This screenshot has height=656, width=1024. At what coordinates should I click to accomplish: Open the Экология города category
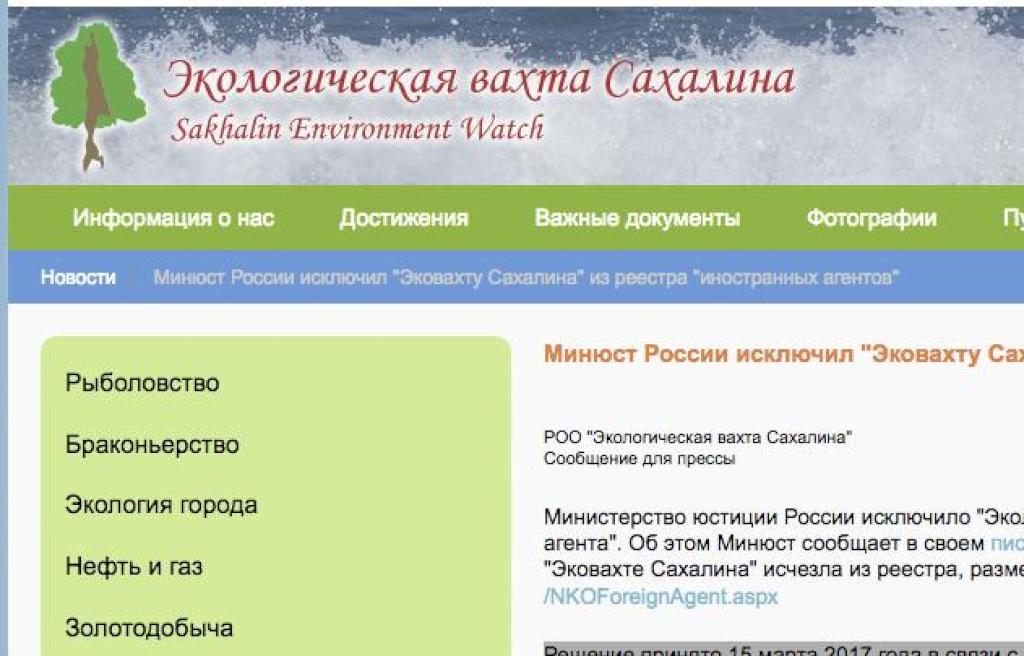coord(161,505)
